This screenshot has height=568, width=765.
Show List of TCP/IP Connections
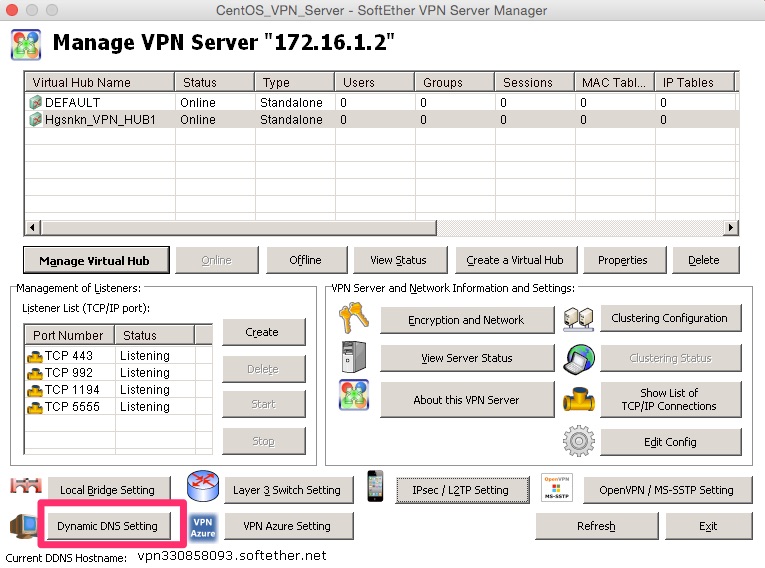(x=670, y=399)
